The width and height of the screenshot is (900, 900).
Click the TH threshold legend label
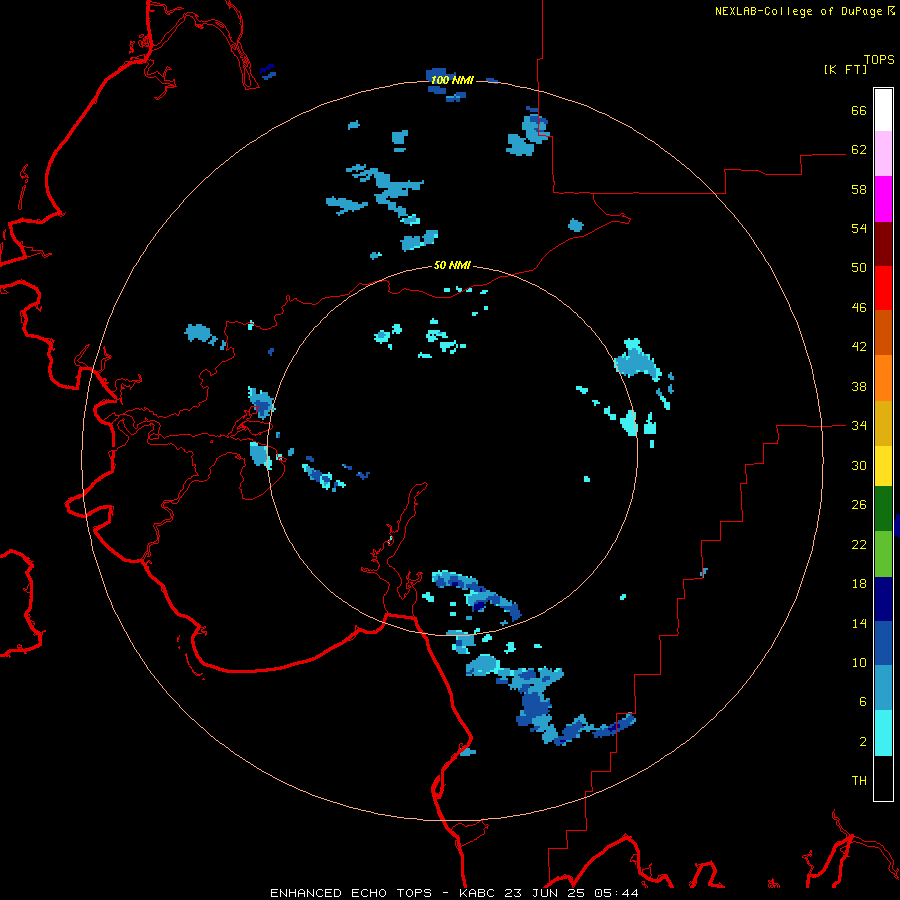coord(859,781)
